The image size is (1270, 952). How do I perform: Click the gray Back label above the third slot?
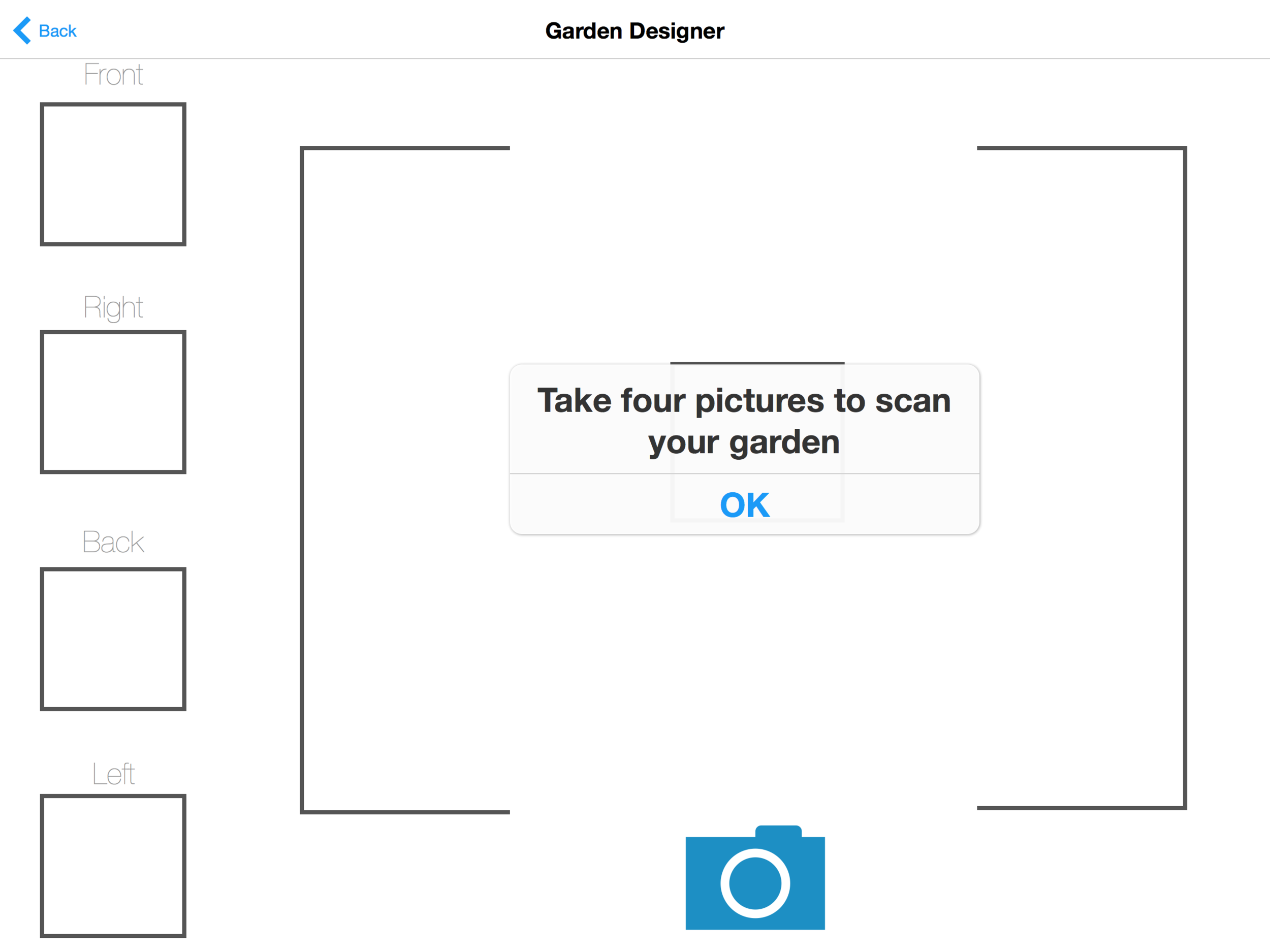pyautogui.click(x=113, y=542)
